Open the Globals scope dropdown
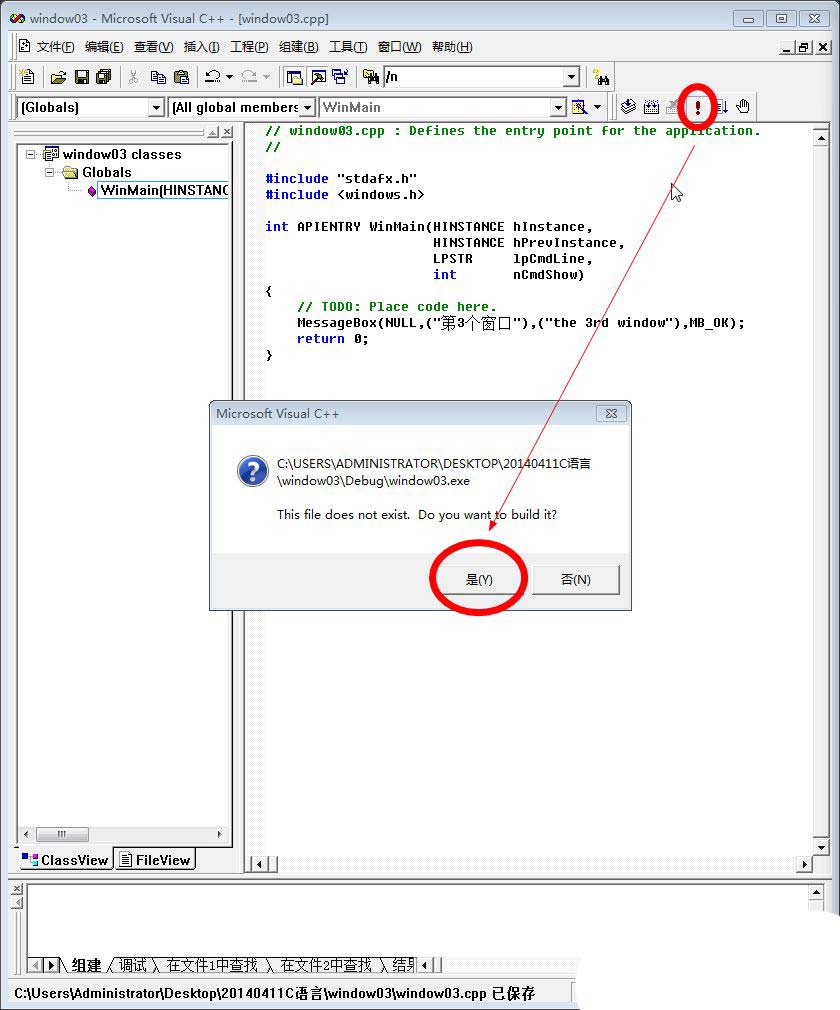 (x=155, y=107)
